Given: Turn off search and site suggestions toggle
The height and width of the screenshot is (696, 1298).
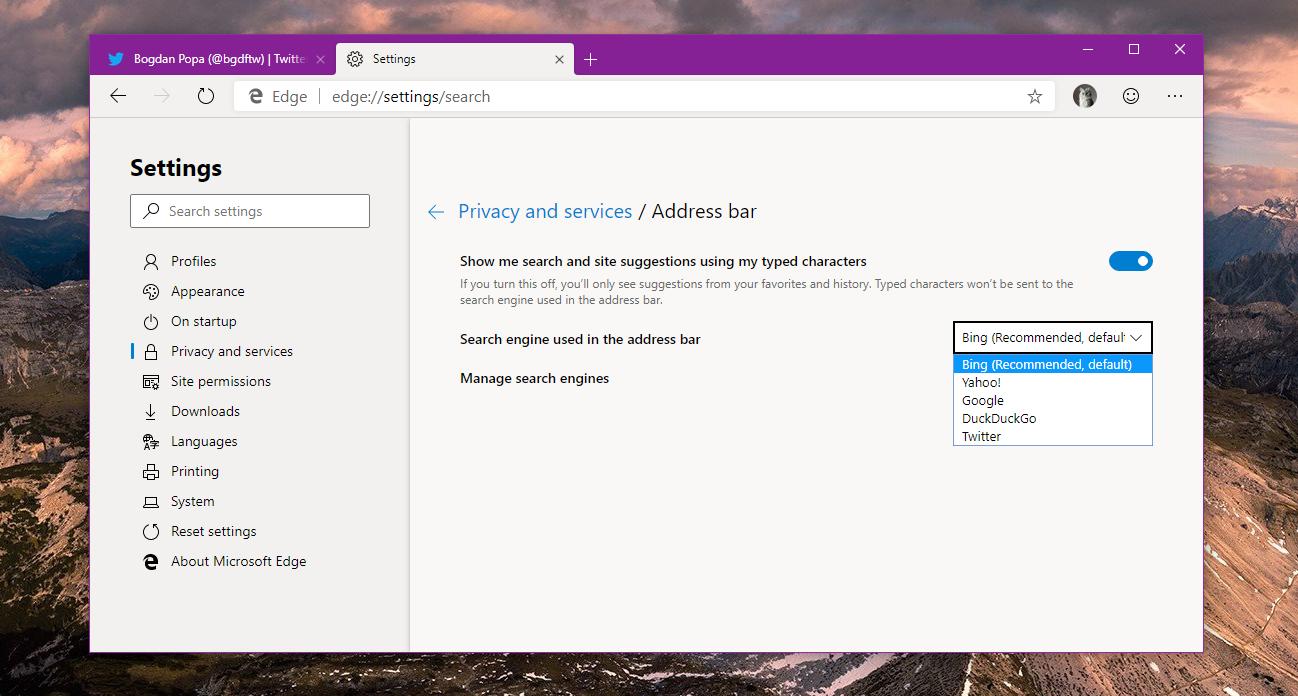Looking at the screenshot, I should coord(1131,261).
